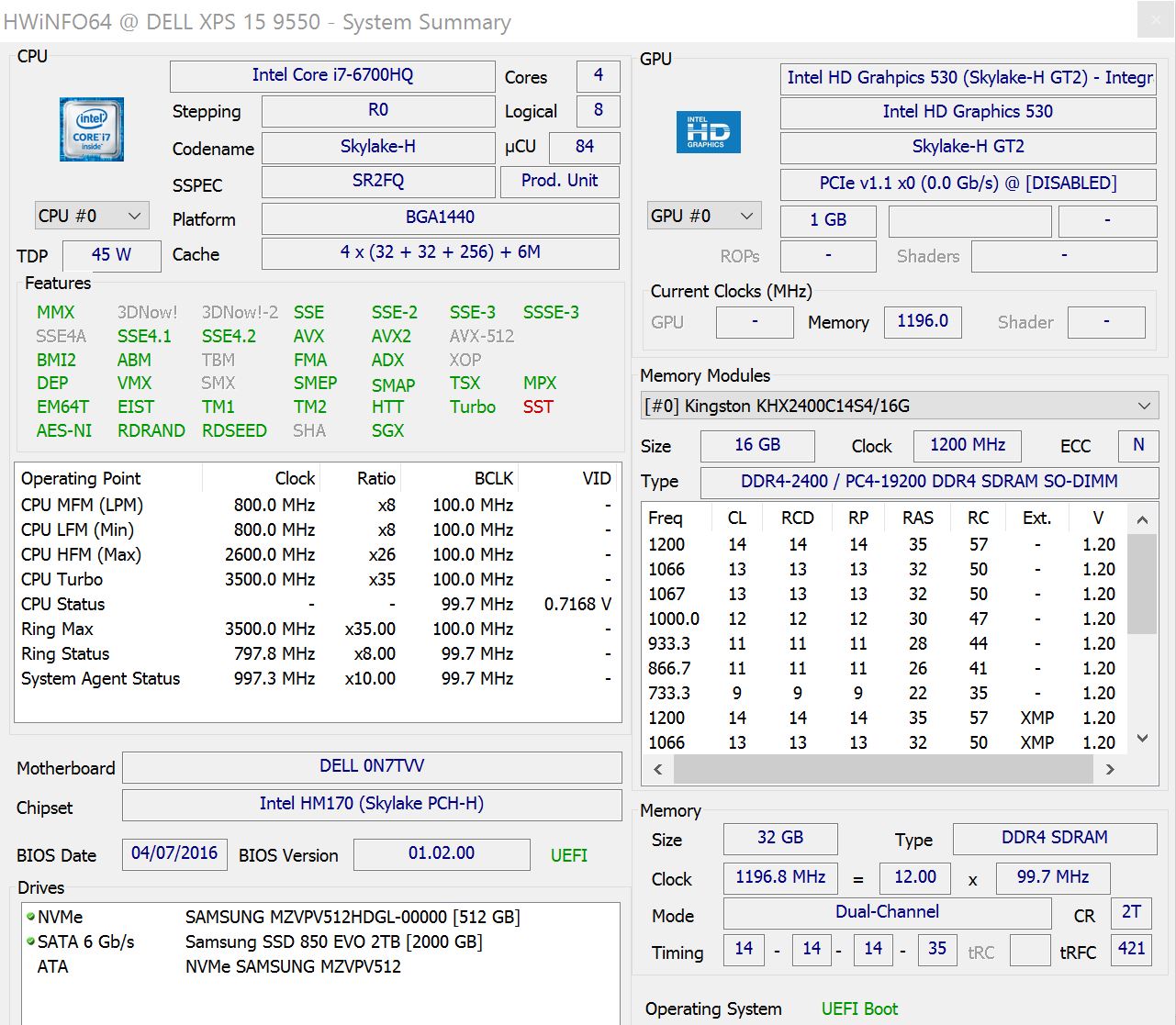The height and width of the screenshot is (1025, 1176).
Task: Click the DDR4-2400 / PC4-19200 type field
Action: 930,483
